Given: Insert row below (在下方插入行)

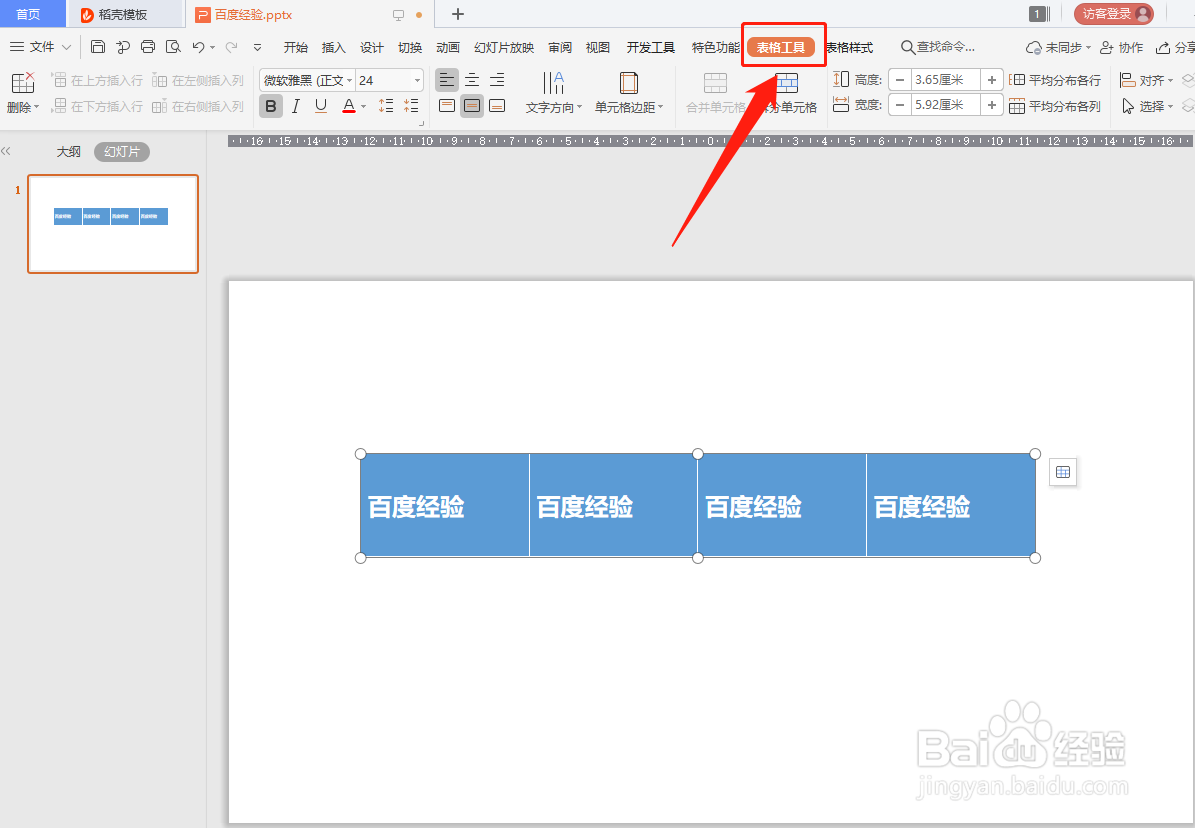Looking at the screenshot, I should tap(97, 106).
